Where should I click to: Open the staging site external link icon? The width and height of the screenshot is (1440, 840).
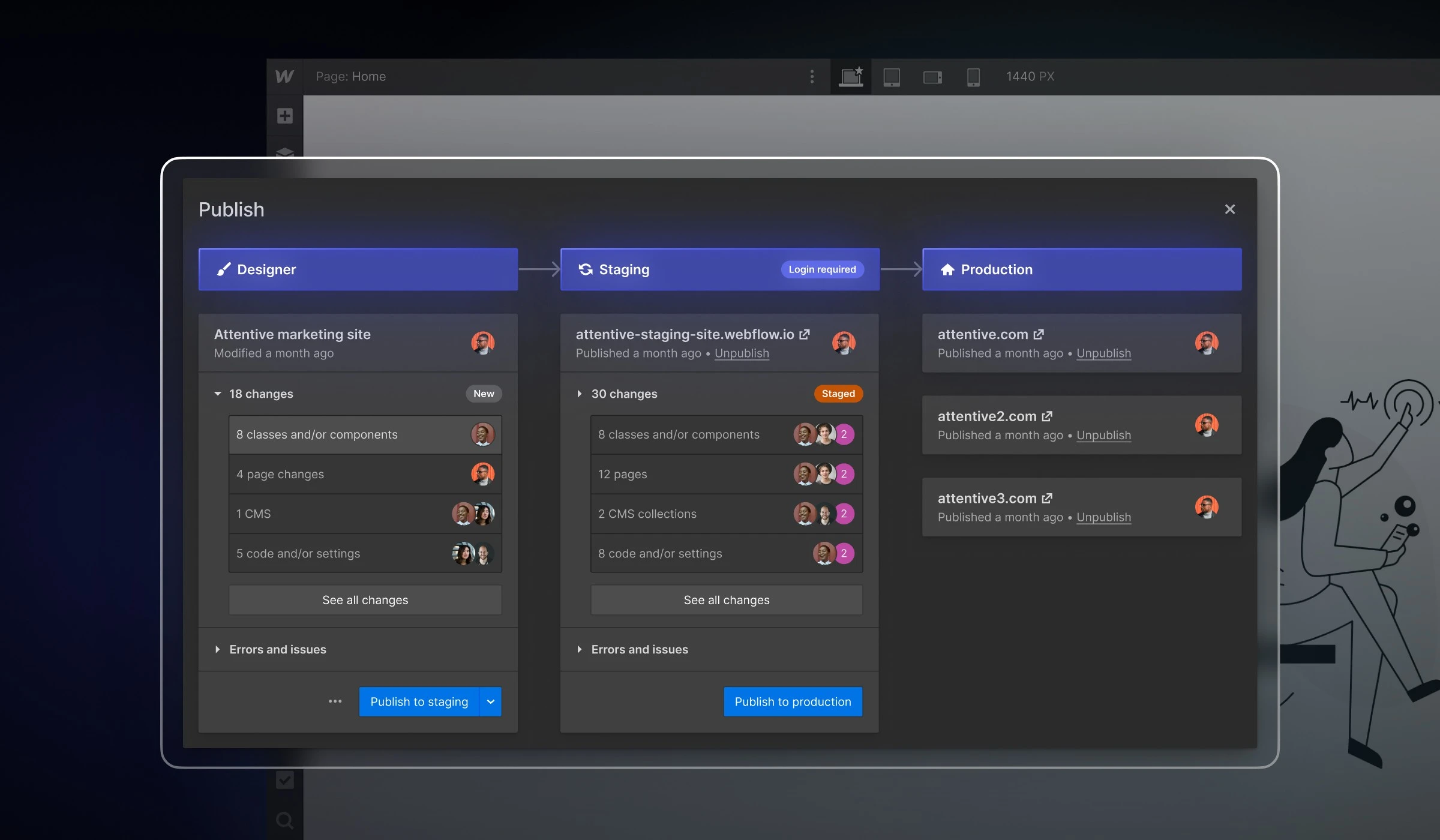pyautogui.click(x=805, y=334)
